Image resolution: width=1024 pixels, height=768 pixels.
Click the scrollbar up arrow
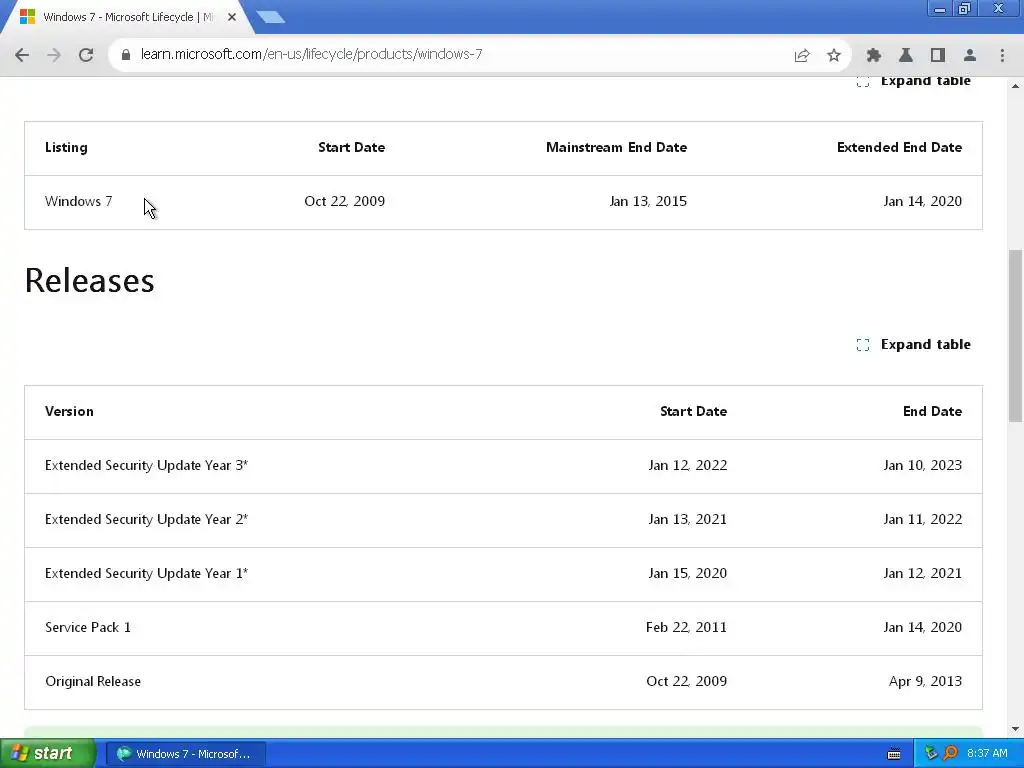[1015, 86]
